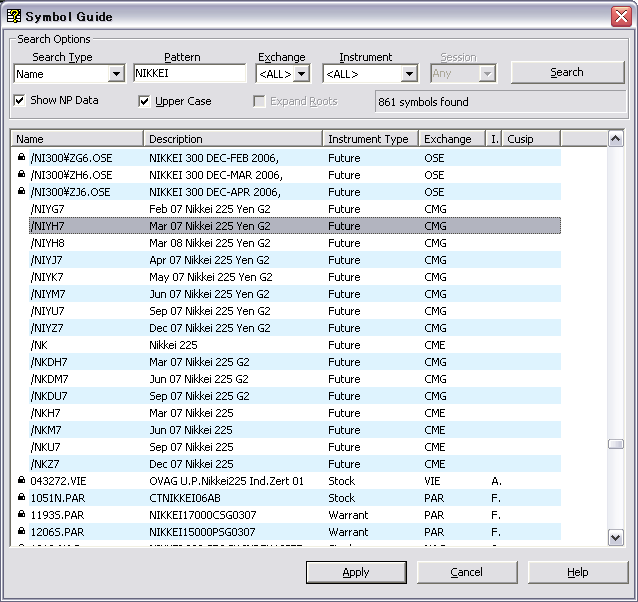The width and height of the screenshot is (638, 602).
Task: Click description 'CTNIKKEI06AB'
Action: [x=185, y=498]
